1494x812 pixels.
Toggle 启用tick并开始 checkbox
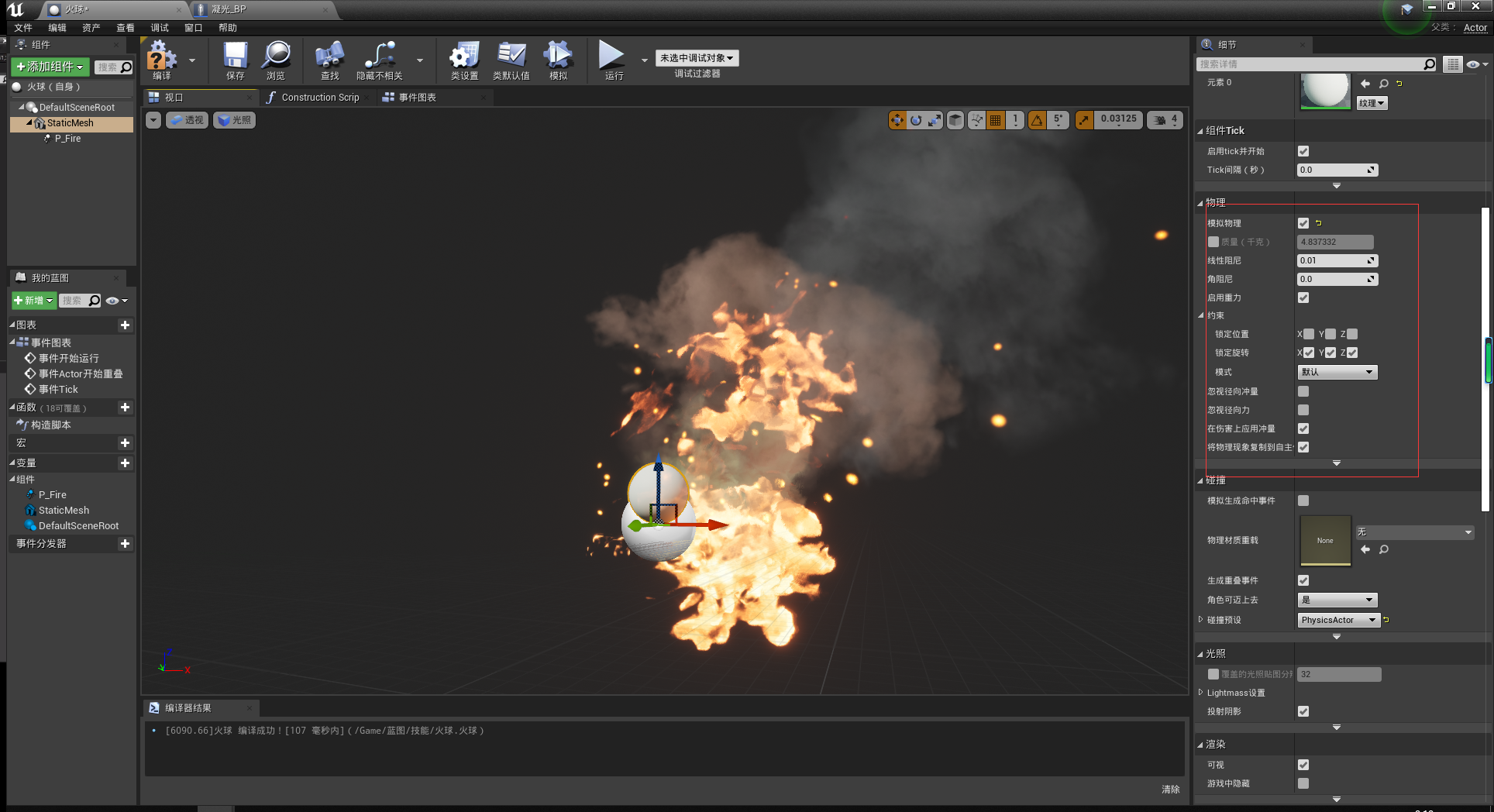click(1303, 151)
